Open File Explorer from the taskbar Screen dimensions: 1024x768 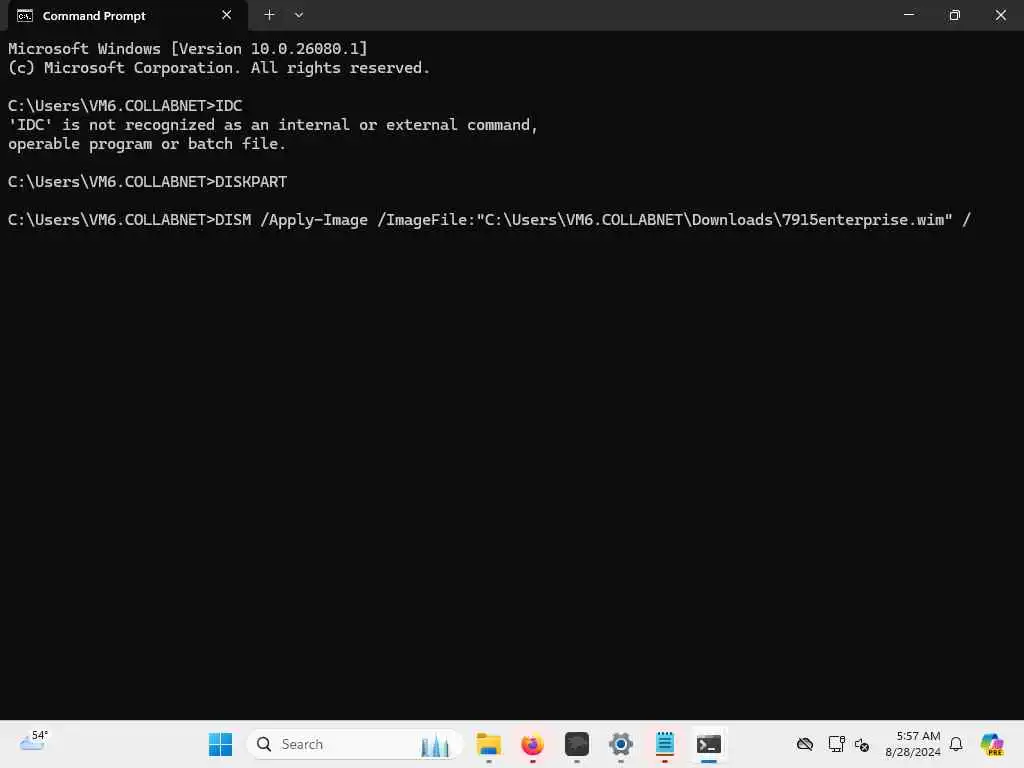pyautogui.click(x=488, y=744)
